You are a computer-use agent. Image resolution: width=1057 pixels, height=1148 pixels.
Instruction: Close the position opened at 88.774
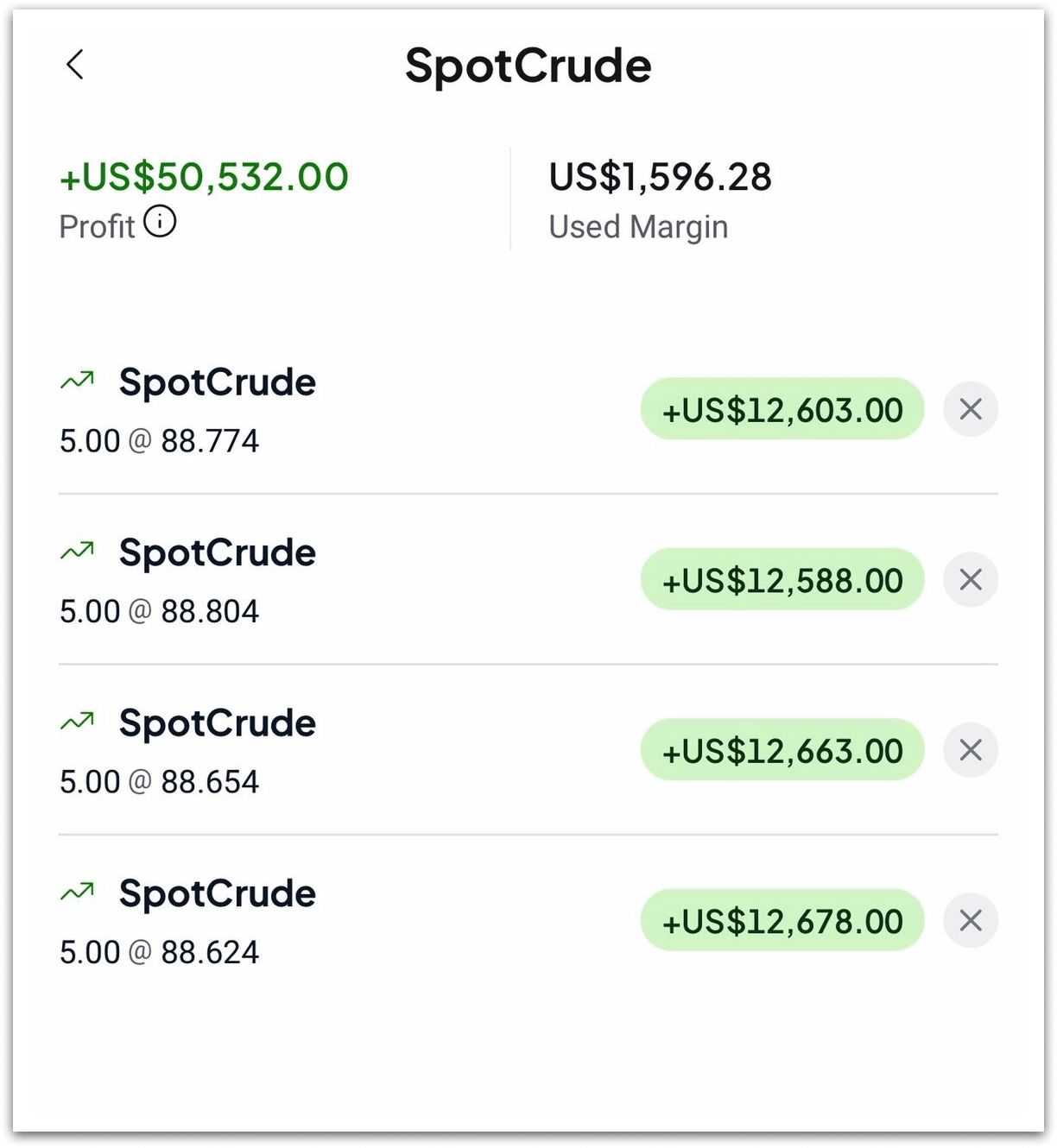(x=971, y=409)
